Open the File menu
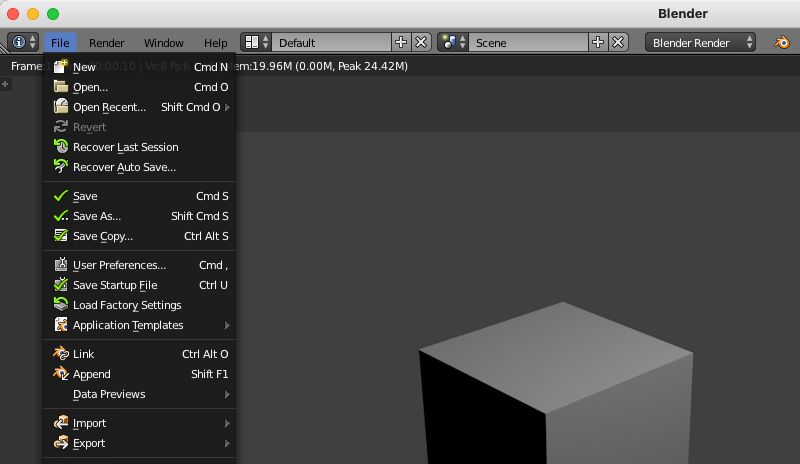This screenshot has width=800, height=464. [60, 43]
